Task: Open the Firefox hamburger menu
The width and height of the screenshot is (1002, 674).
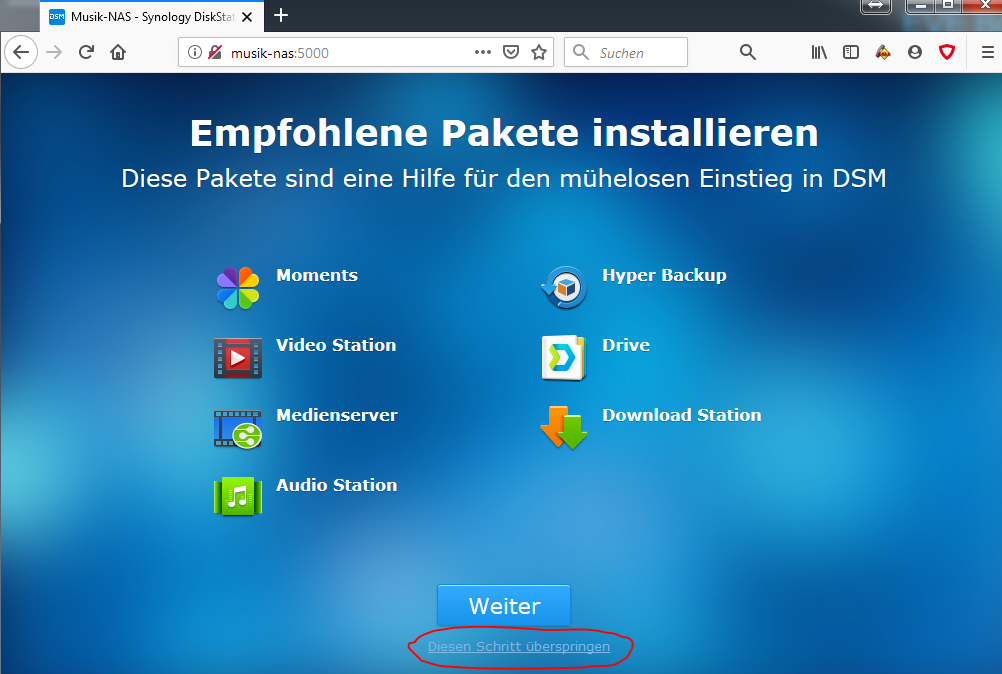Action: click(x=988, y=52)
